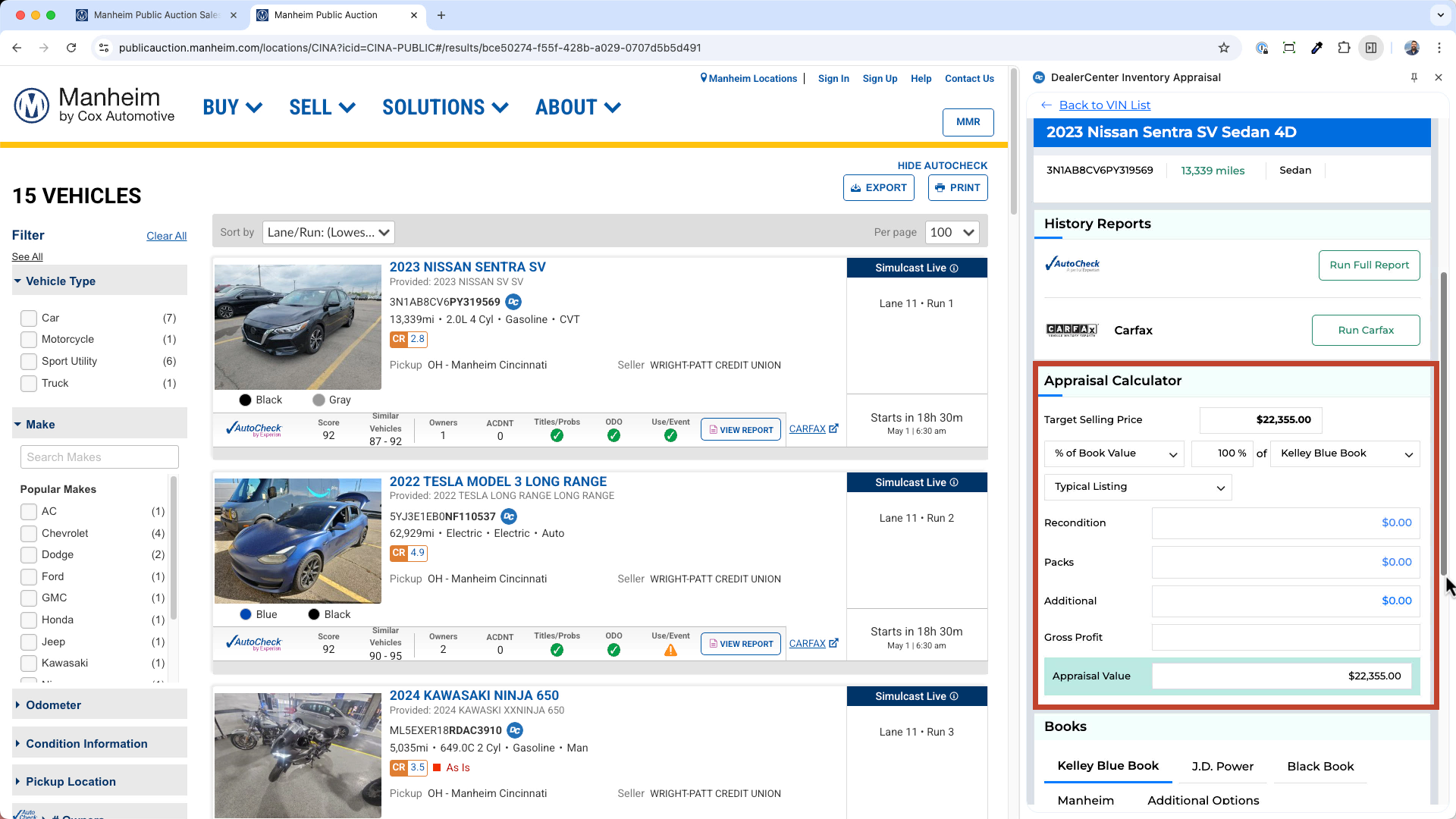Image resolution: width=1456 pixels, height=819 pixels.
Task: Click the MMR button
Action: tap(968, 122)
